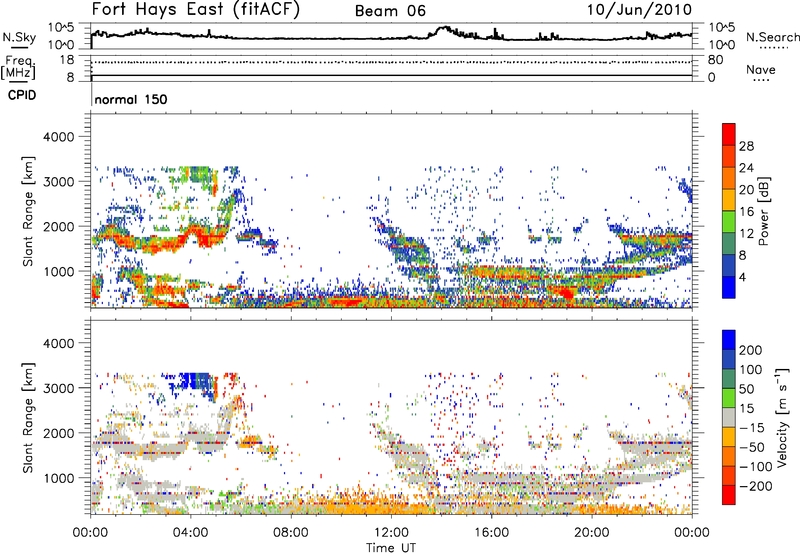Viewport: 800px width, 554px height.
Task: Click the 'N.Search' legend label
Action: pos(772,37)
